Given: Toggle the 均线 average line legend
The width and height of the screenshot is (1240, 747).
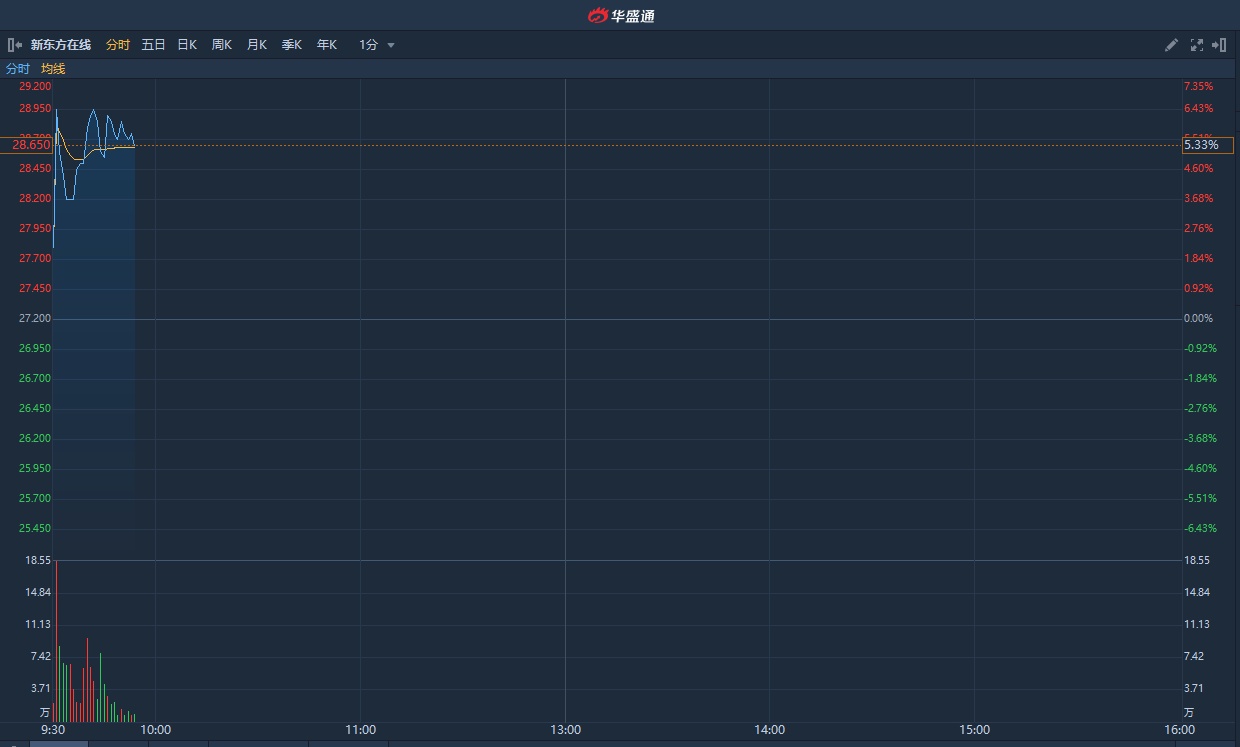Looking at the screenshot, I should click(x=53, y=69).
